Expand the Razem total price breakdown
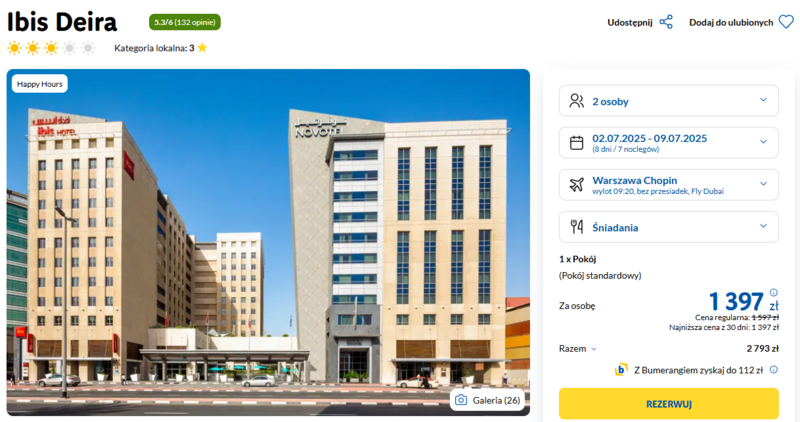This screenshot has width=800, height=422. pos(578,349)
